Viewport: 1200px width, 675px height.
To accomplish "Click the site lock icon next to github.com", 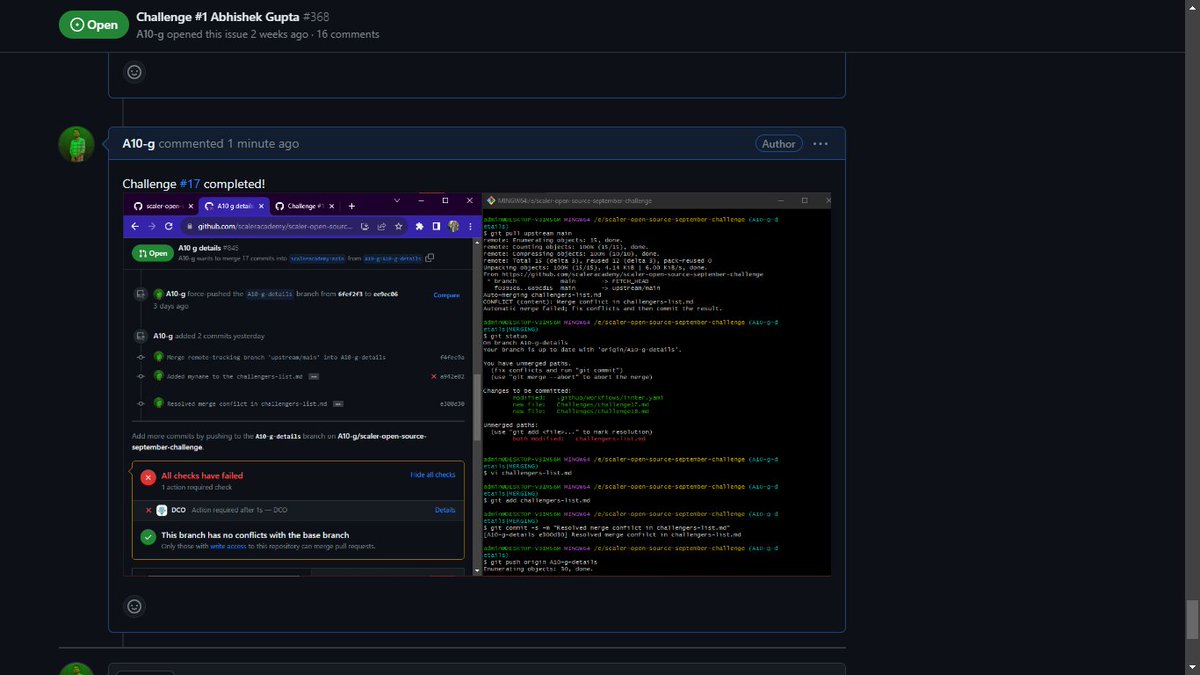I will (x=189, y=226).
